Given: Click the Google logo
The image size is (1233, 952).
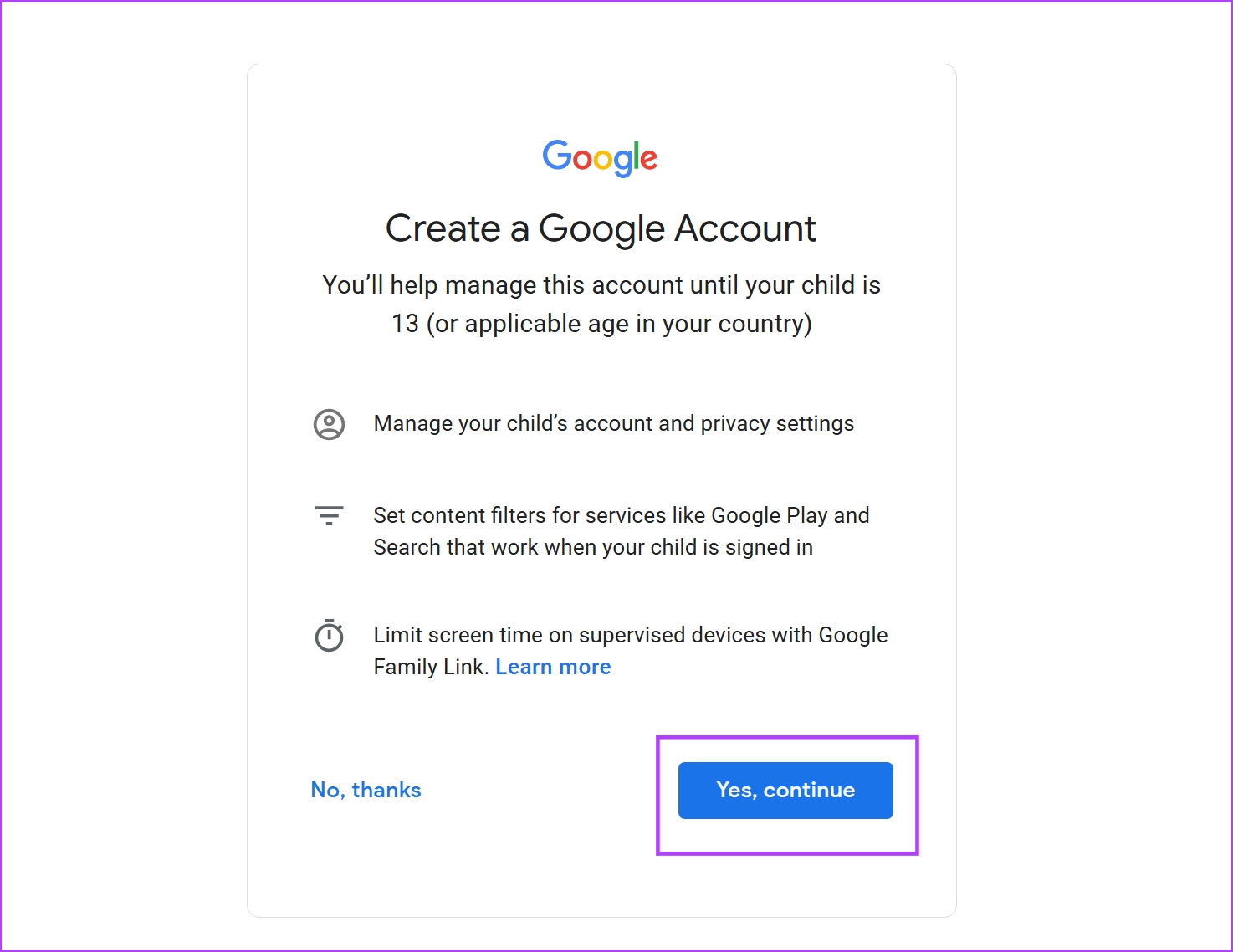Looking at the screenshot, I should 600,157.
